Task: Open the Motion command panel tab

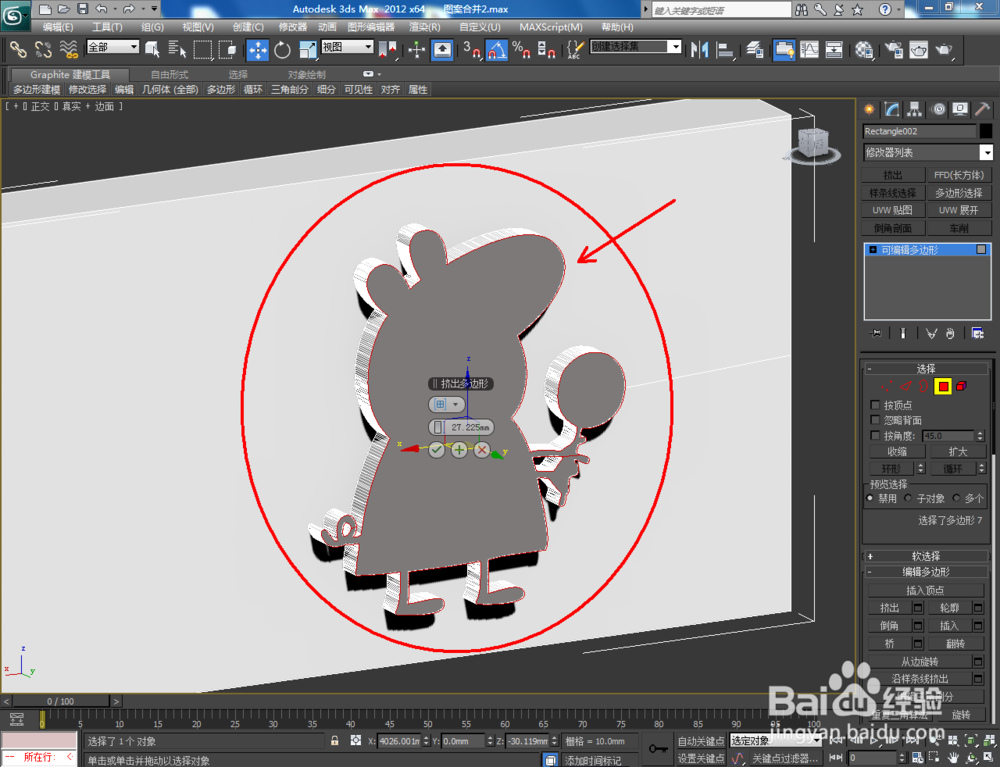Action: pyautogui.click(x=938, y=110)
